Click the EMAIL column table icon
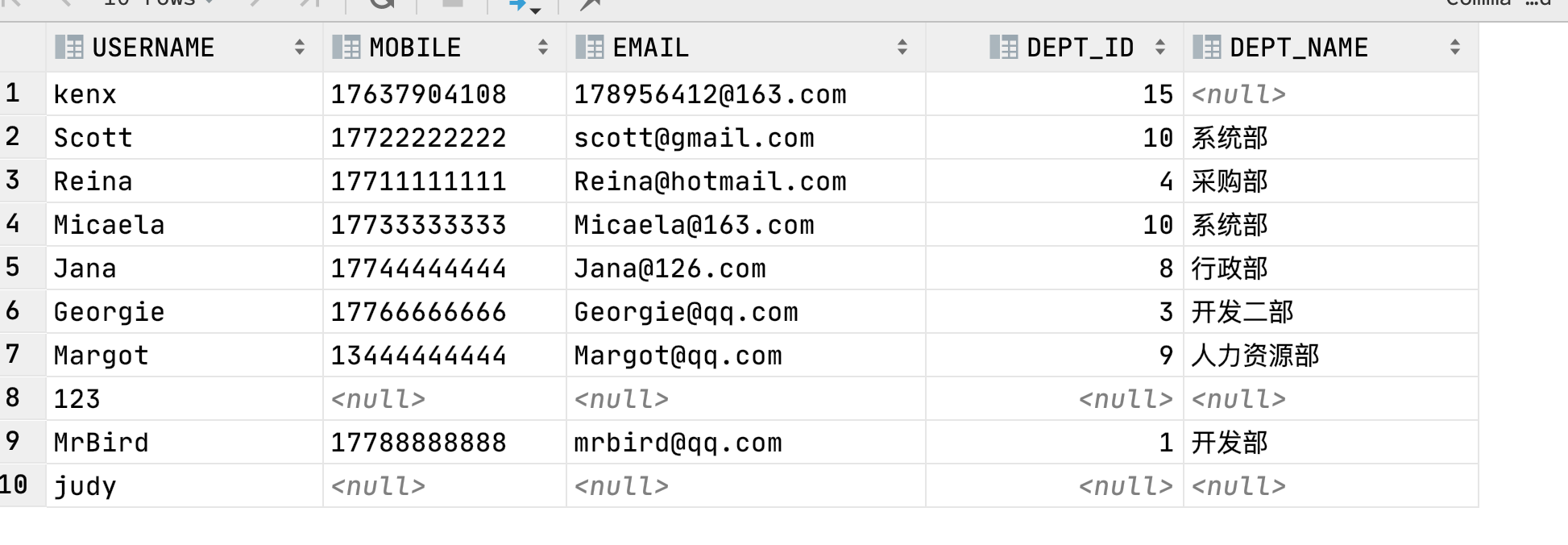The width and height of the screenshot is (1568, 545). [590, 48]
